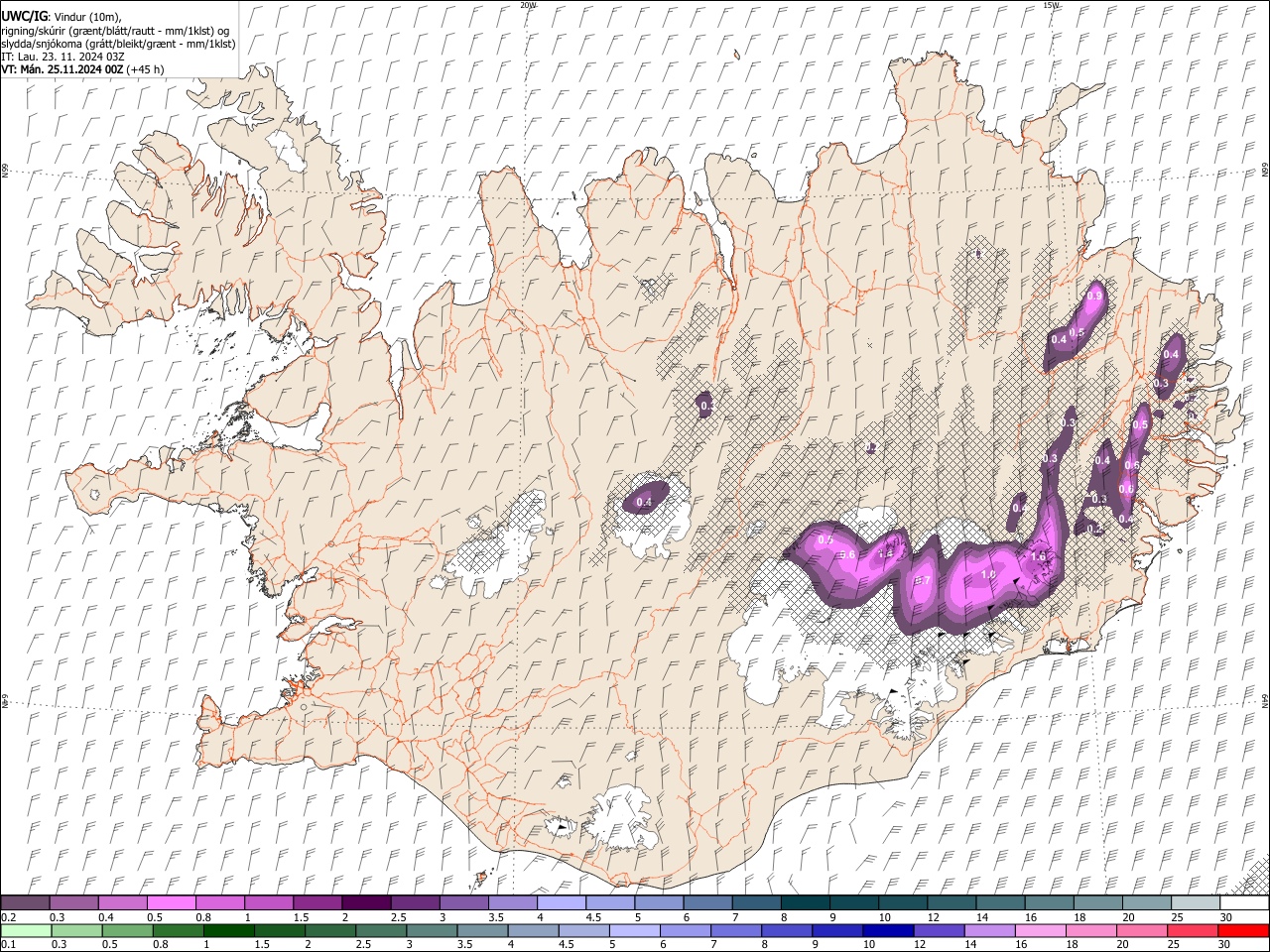This screenshot has width=1270, height=952.
Task: Click the navy blue swatch in the lower legend row
Action: (887, 930)
